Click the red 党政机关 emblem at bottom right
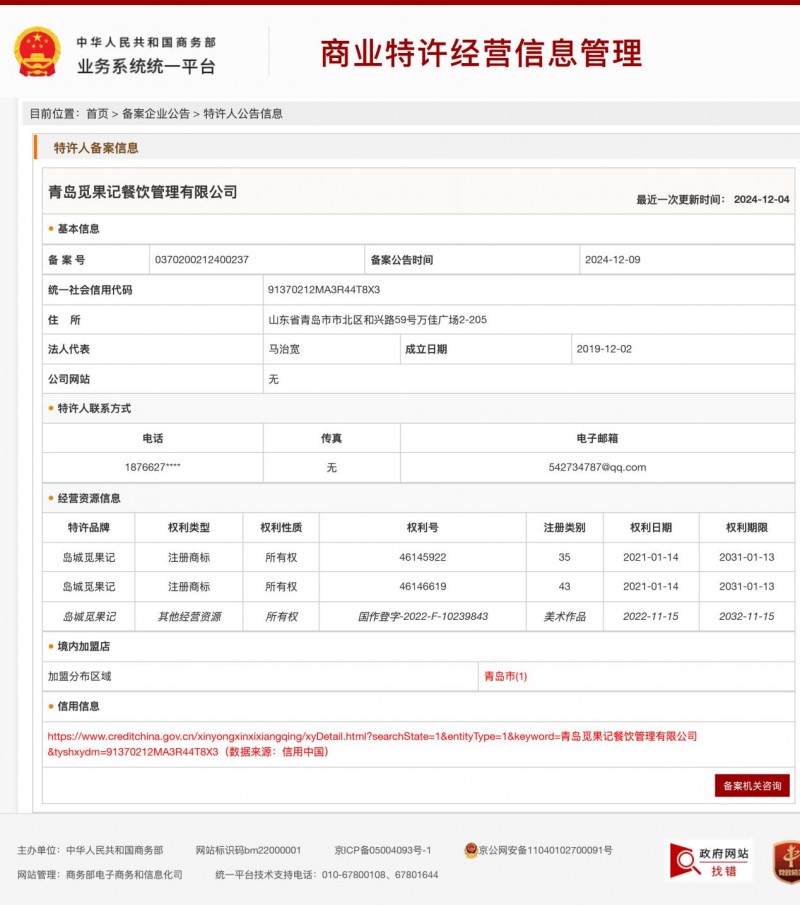Screen dimensions: 800x905 (788, 860)
